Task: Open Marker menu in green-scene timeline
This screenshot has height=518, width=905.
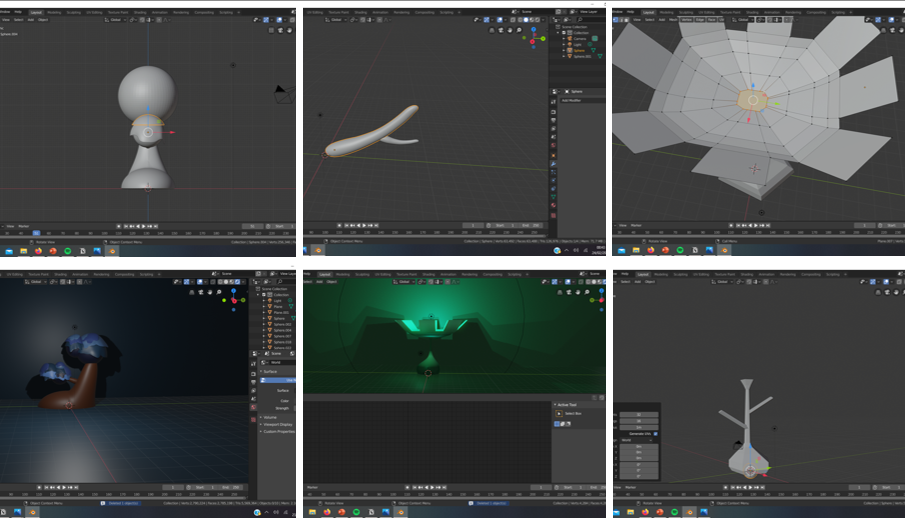Action: (312, 487)
